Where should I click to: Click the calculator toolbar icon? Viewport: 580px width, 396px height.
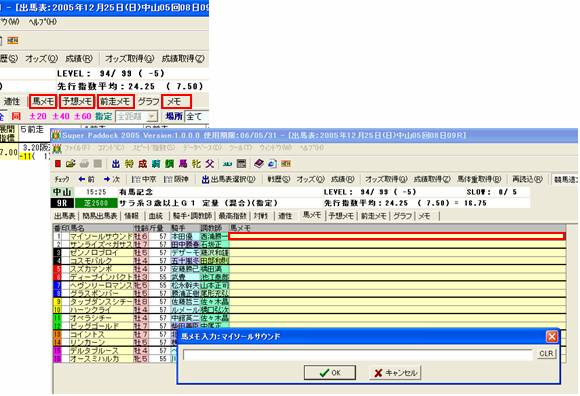click(x=242, y=163)
